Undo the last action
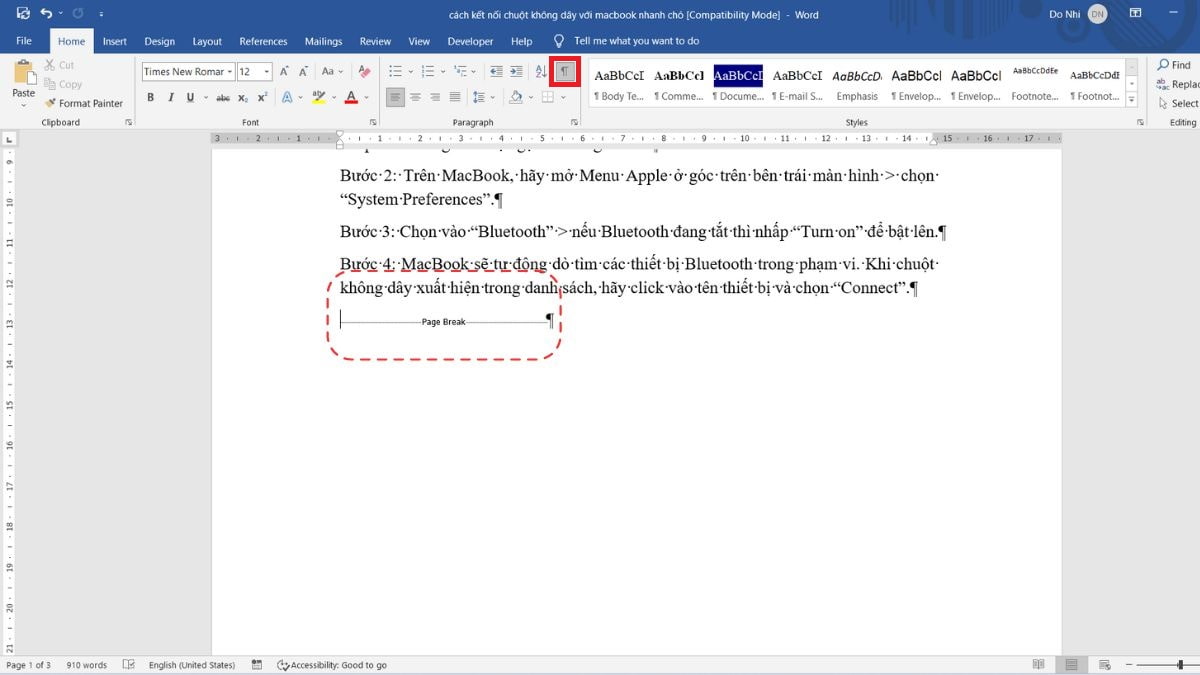The image size is (1200, 675). (46, 13)
